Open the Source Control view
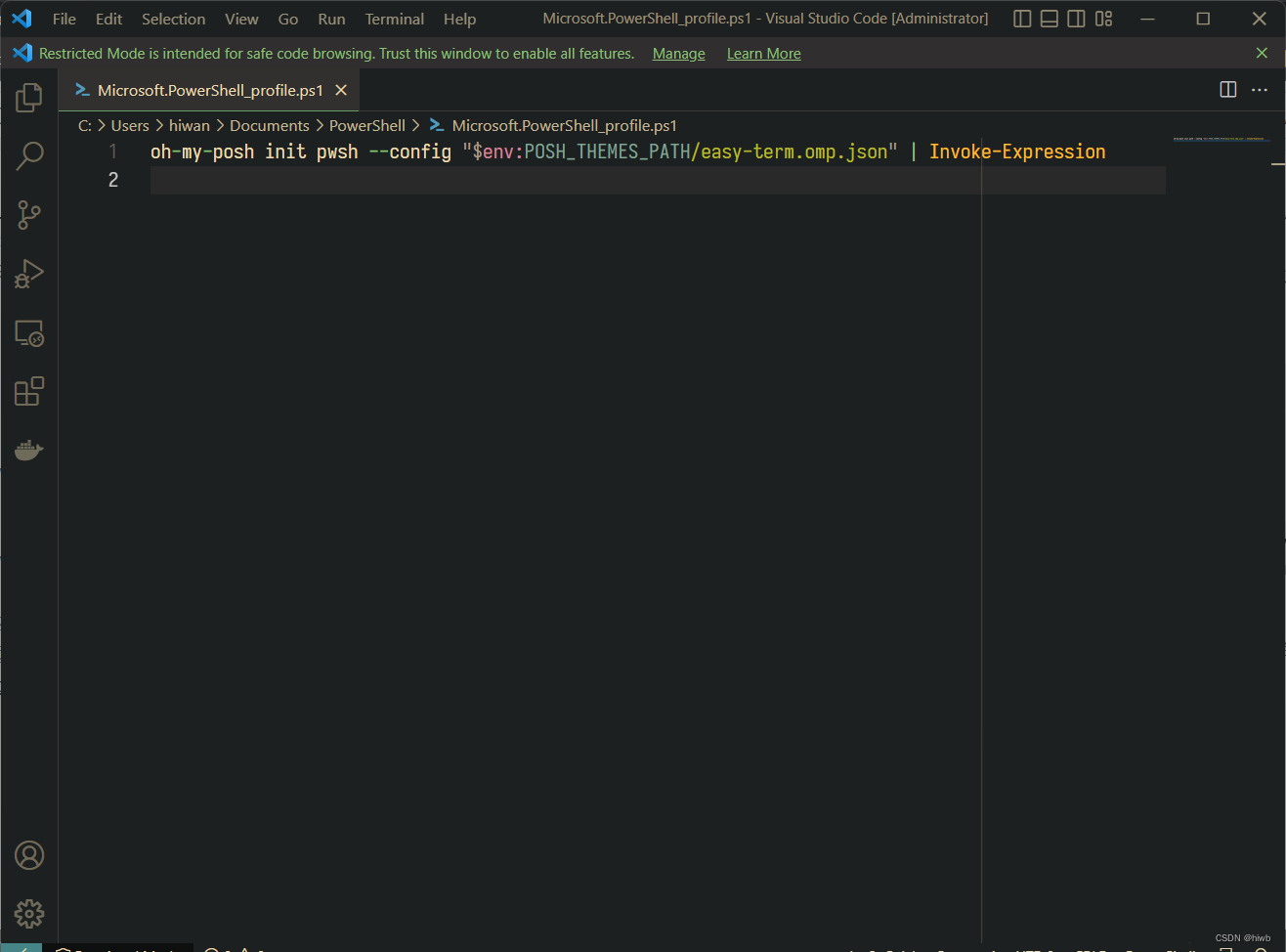This screenshot has height=952, width=1286. [29, 214]
